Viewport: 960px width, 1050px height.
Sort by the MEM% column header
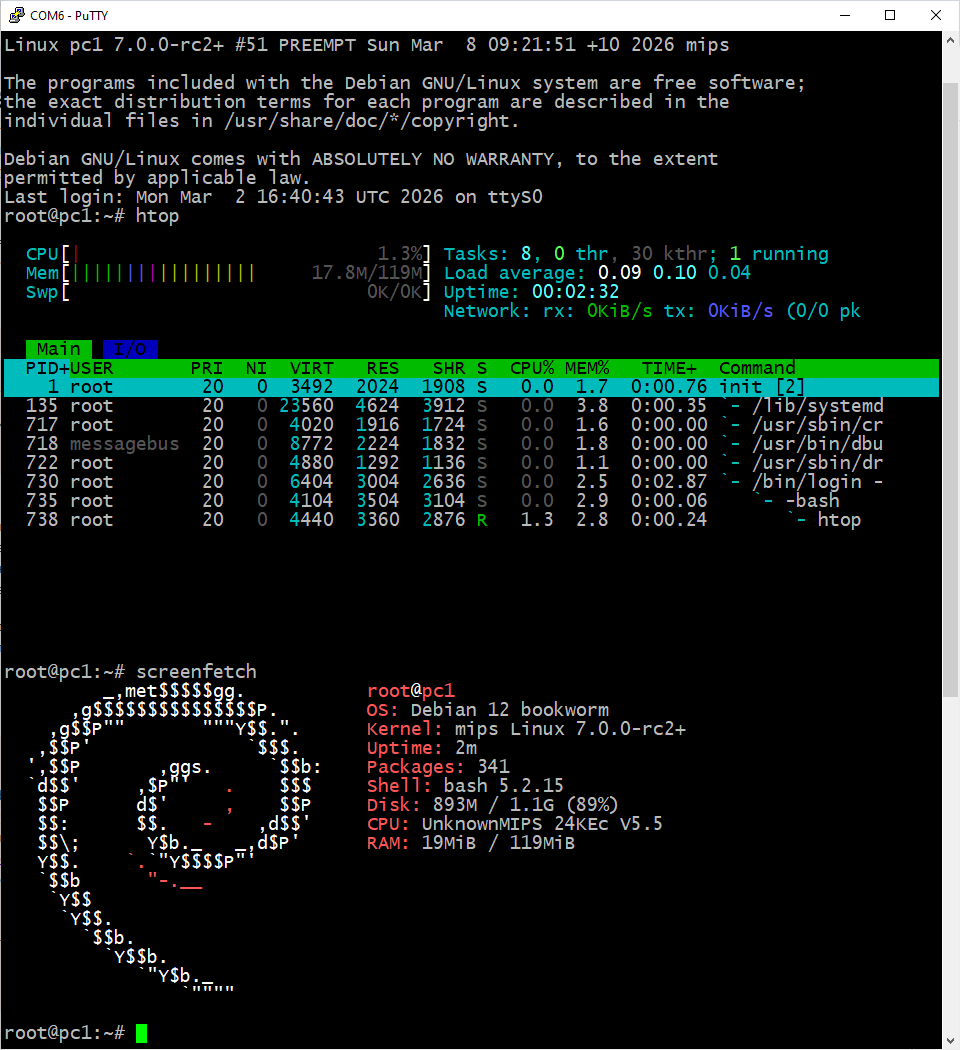587,368
